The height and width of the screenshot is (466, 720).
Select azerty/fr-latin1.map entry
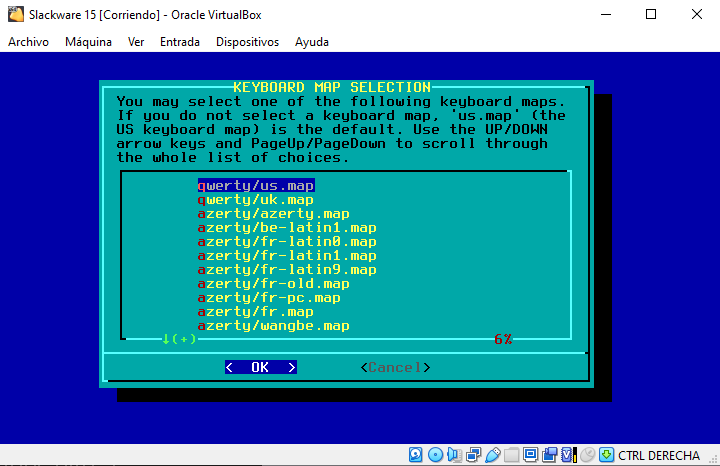click(x=287, y=256)
